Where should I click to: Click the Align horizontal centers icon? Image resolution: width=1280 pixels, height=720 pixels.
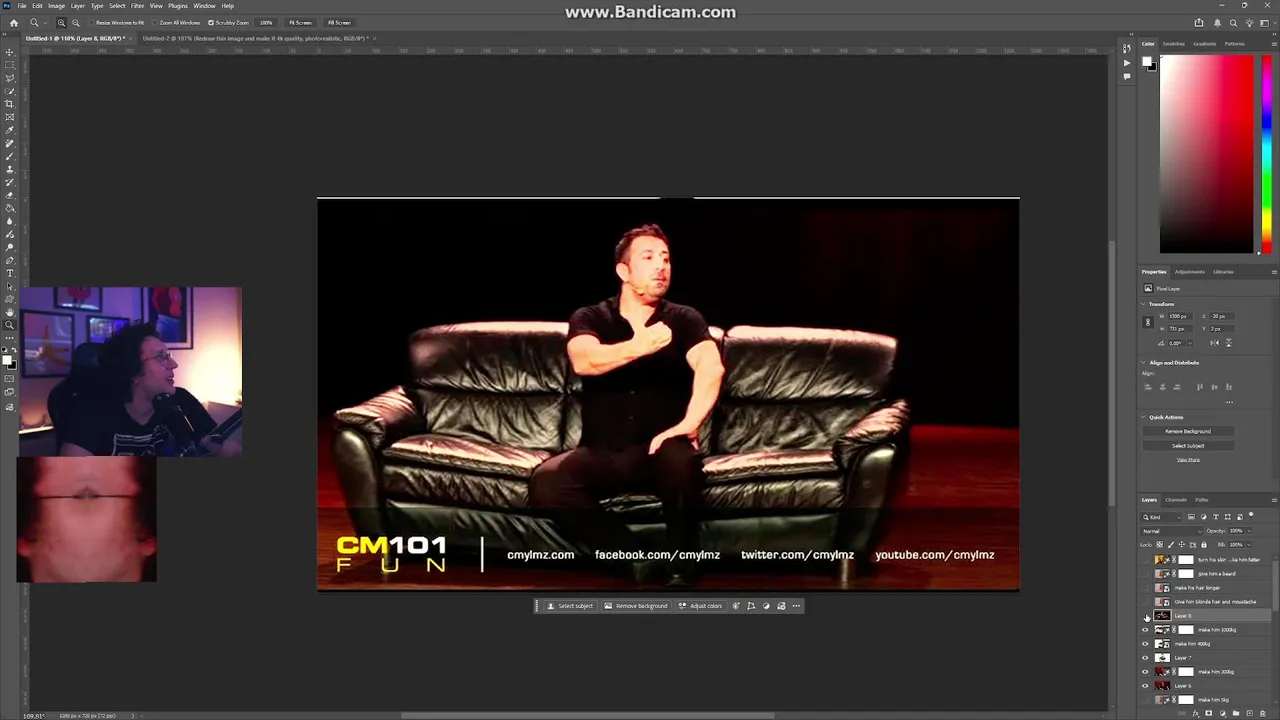tap(1162, 387)
